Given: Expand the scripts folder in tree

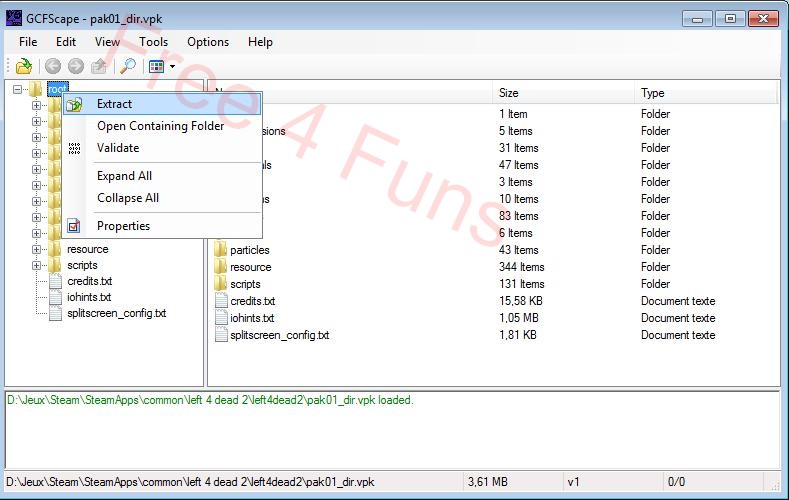Looking at the screenshot, I should tap(37, 266).
